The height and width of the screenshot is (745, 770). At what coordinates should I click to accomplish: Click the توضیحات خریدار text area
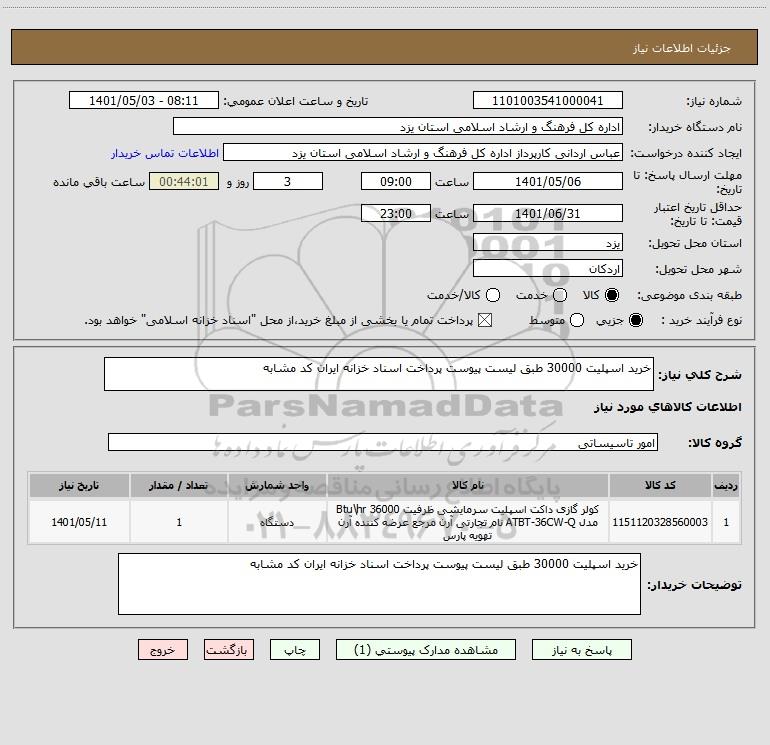pyautogui.click(x=379, y=584)
